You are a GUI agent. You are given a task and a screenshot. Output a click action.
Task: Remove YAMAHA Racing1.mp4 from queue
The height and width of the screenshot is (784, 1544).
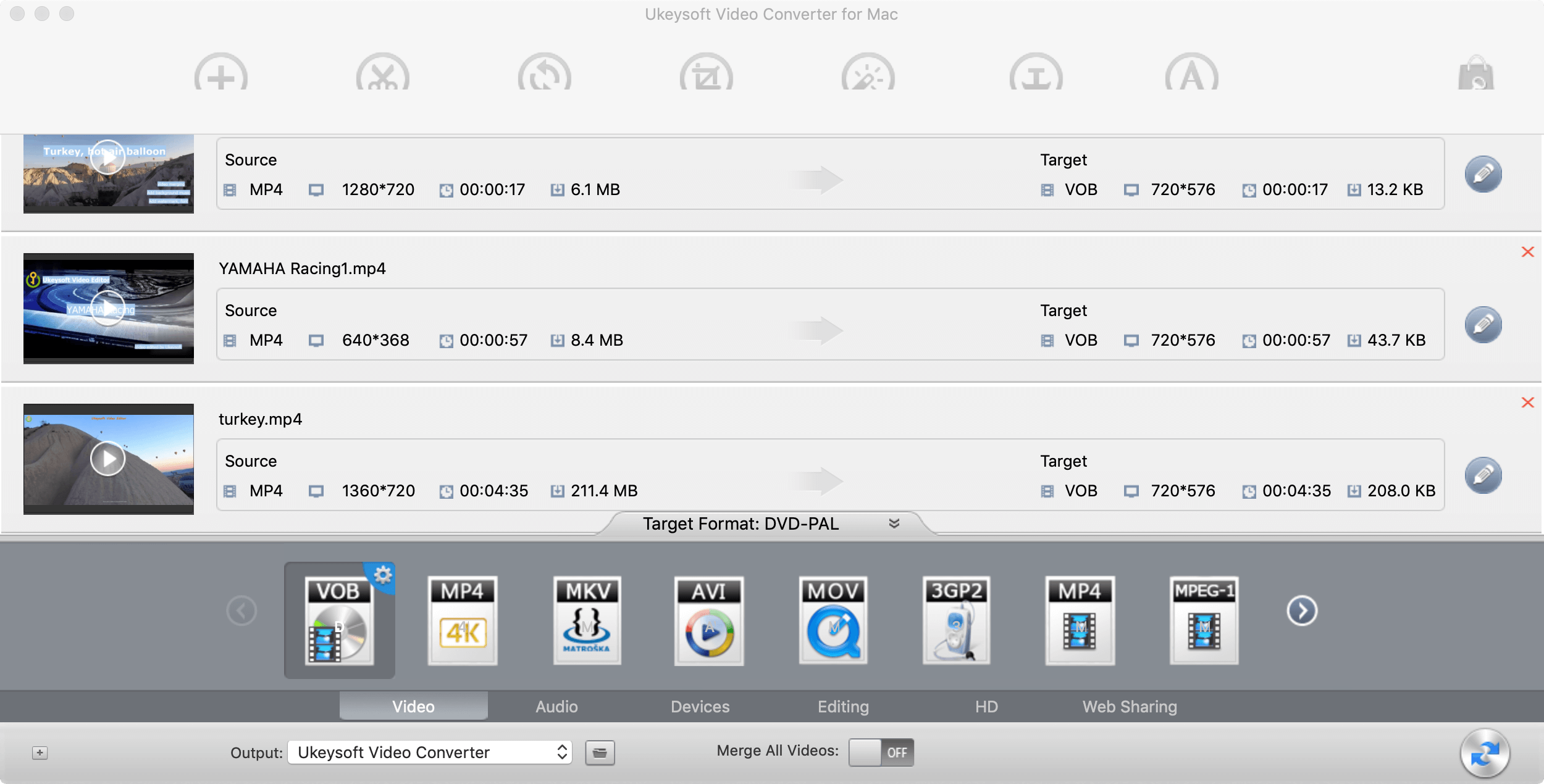point(1528,252)
